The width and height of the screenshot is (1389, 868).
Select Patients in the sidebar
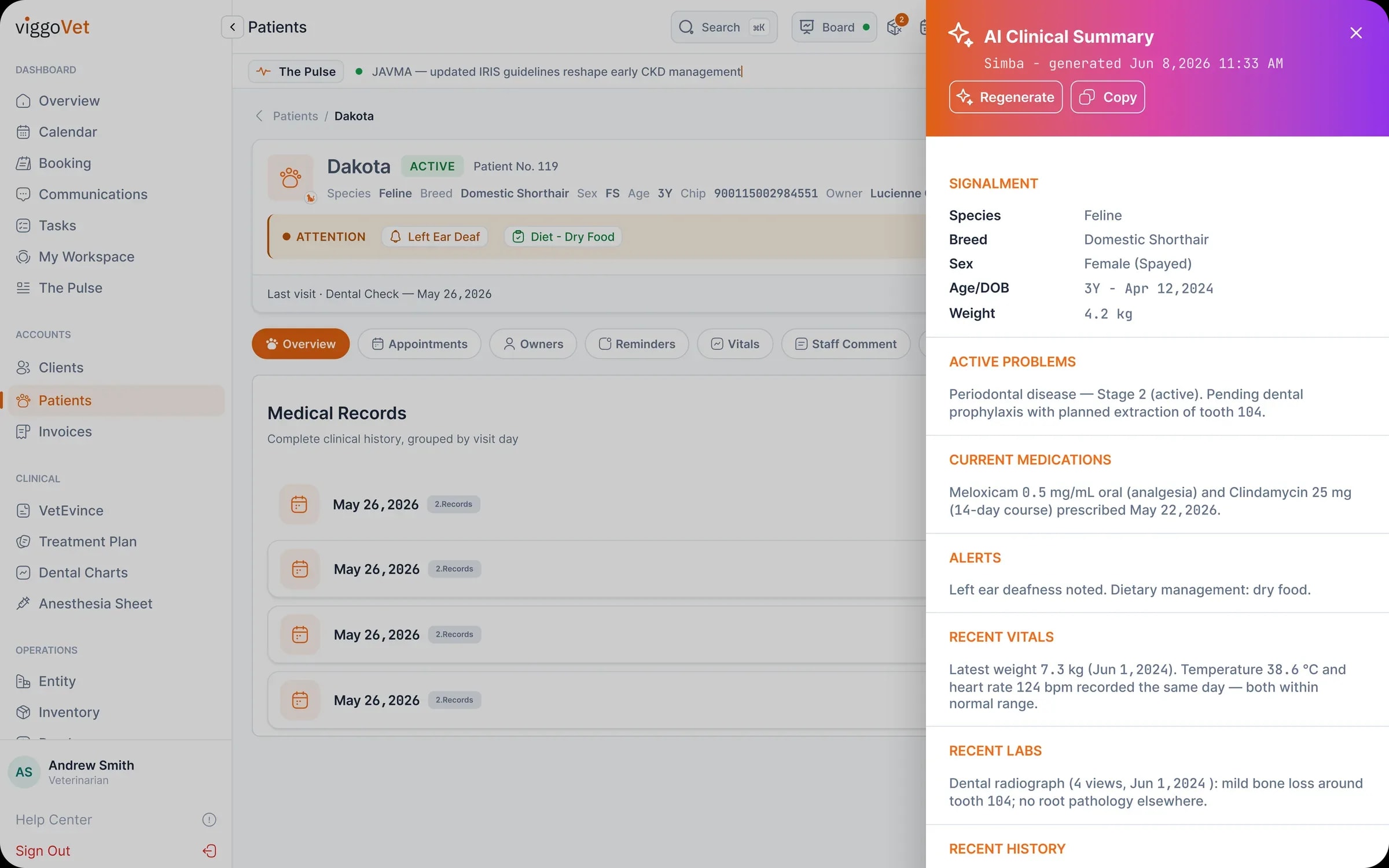(116, 400)
